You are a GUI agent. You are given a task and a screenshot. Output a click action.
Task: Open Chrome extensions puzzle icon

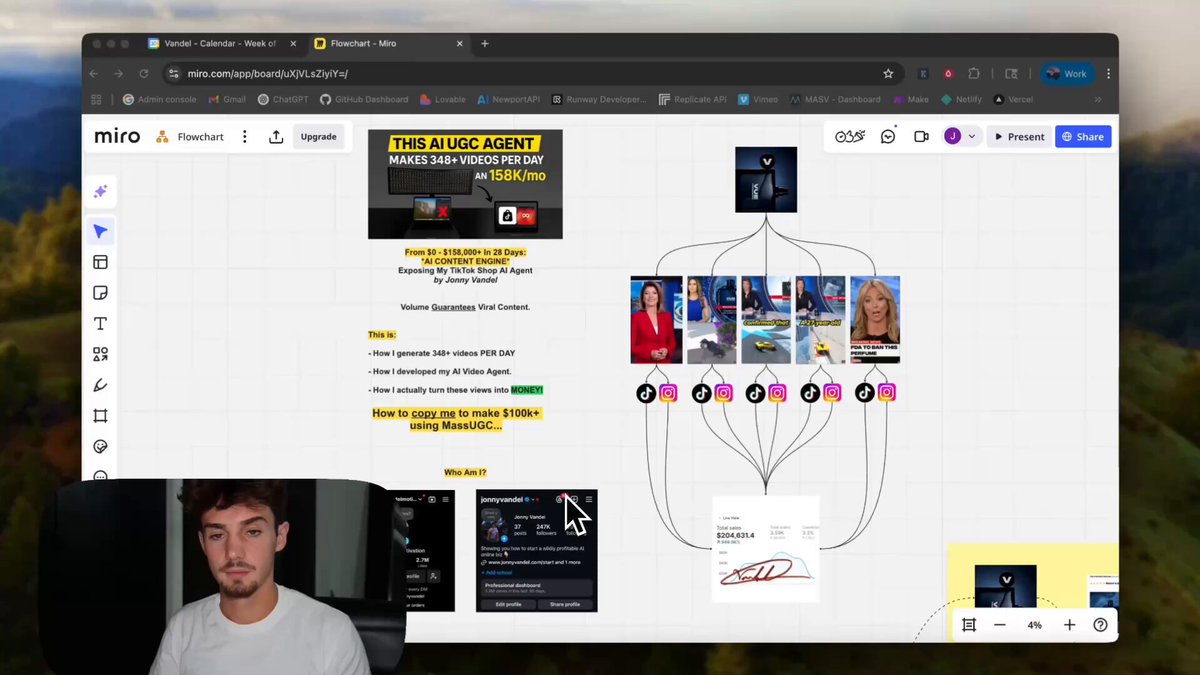coord(974,73)
